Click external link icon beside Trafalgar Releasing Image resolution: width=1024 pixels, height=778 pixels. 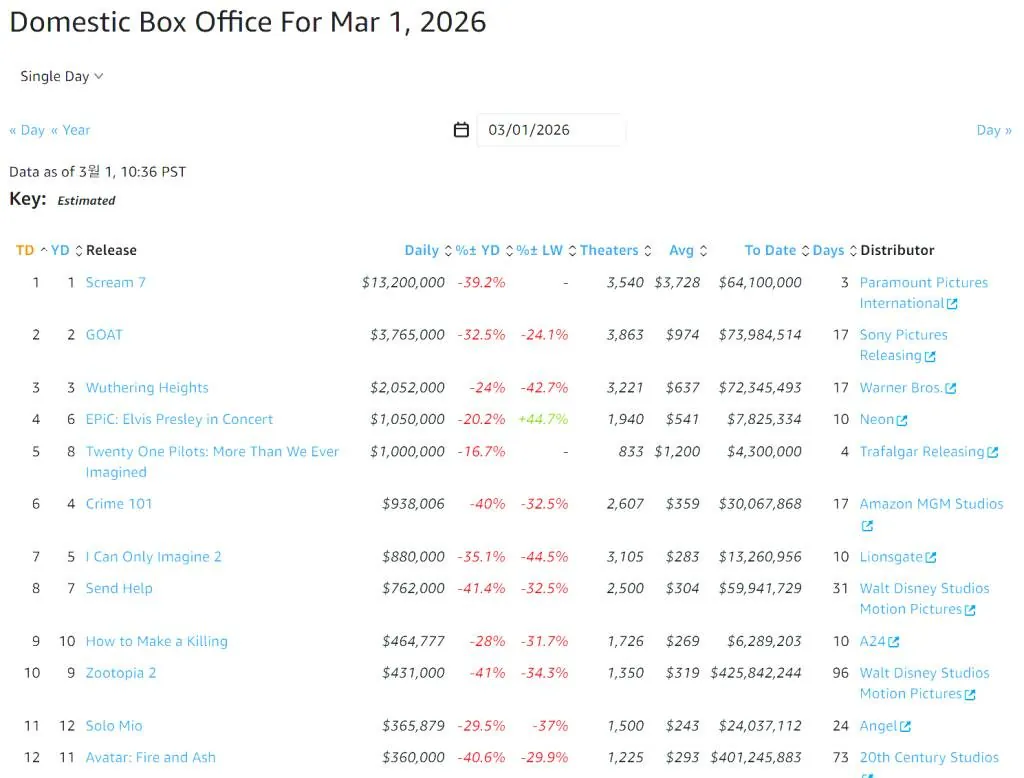[993, 452]
